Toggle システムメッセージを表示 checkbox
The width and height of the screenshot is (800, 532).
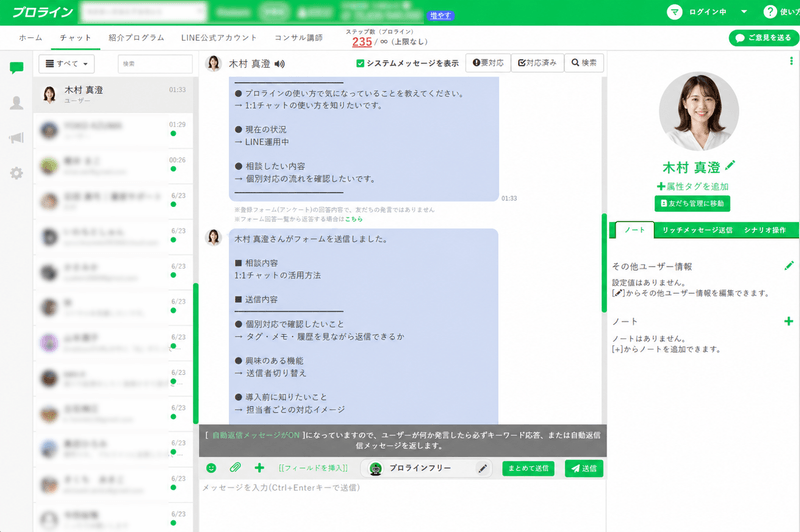(x=360, y=63)
